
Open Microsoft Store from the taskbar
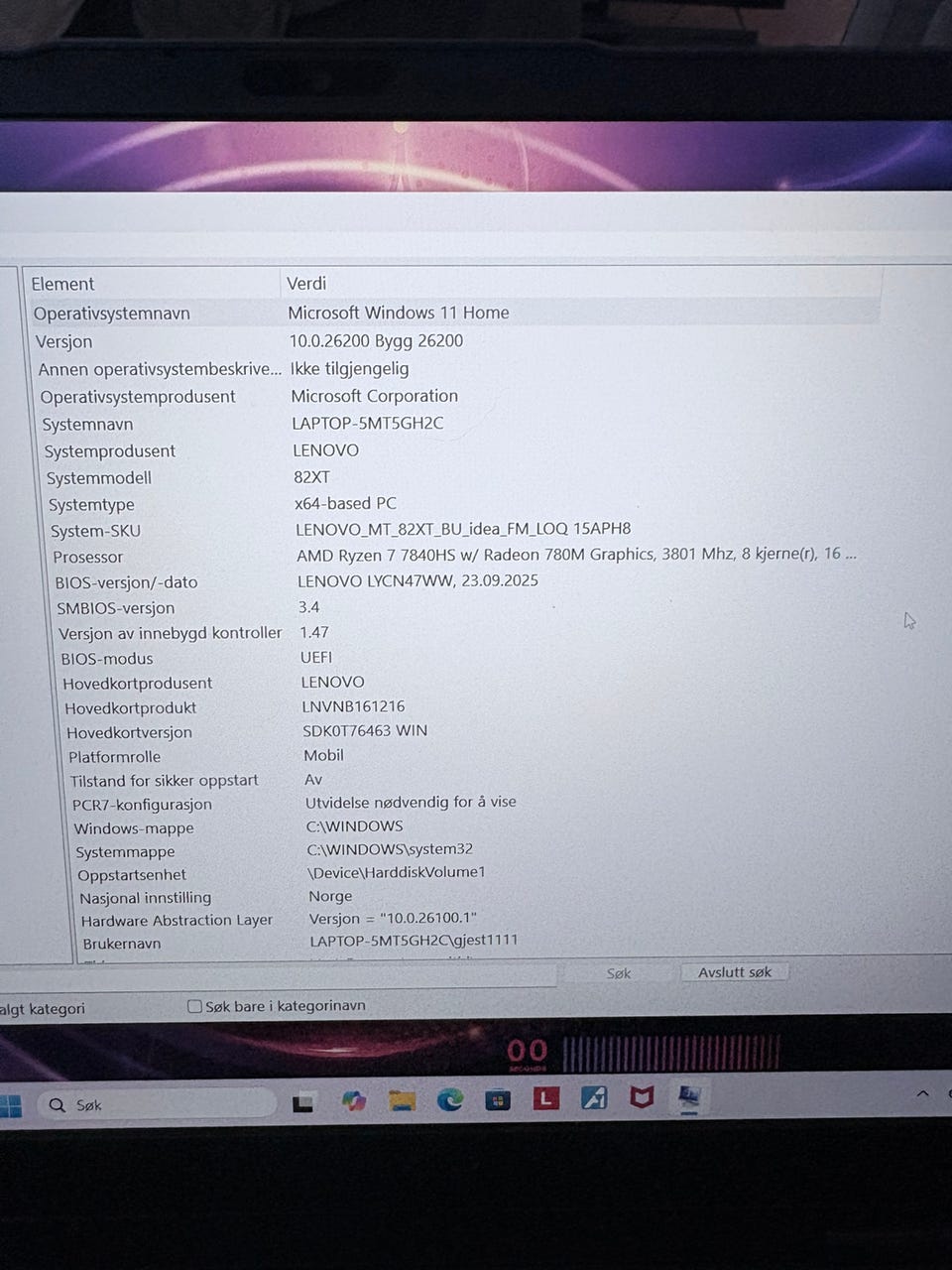click(498, 1099)
